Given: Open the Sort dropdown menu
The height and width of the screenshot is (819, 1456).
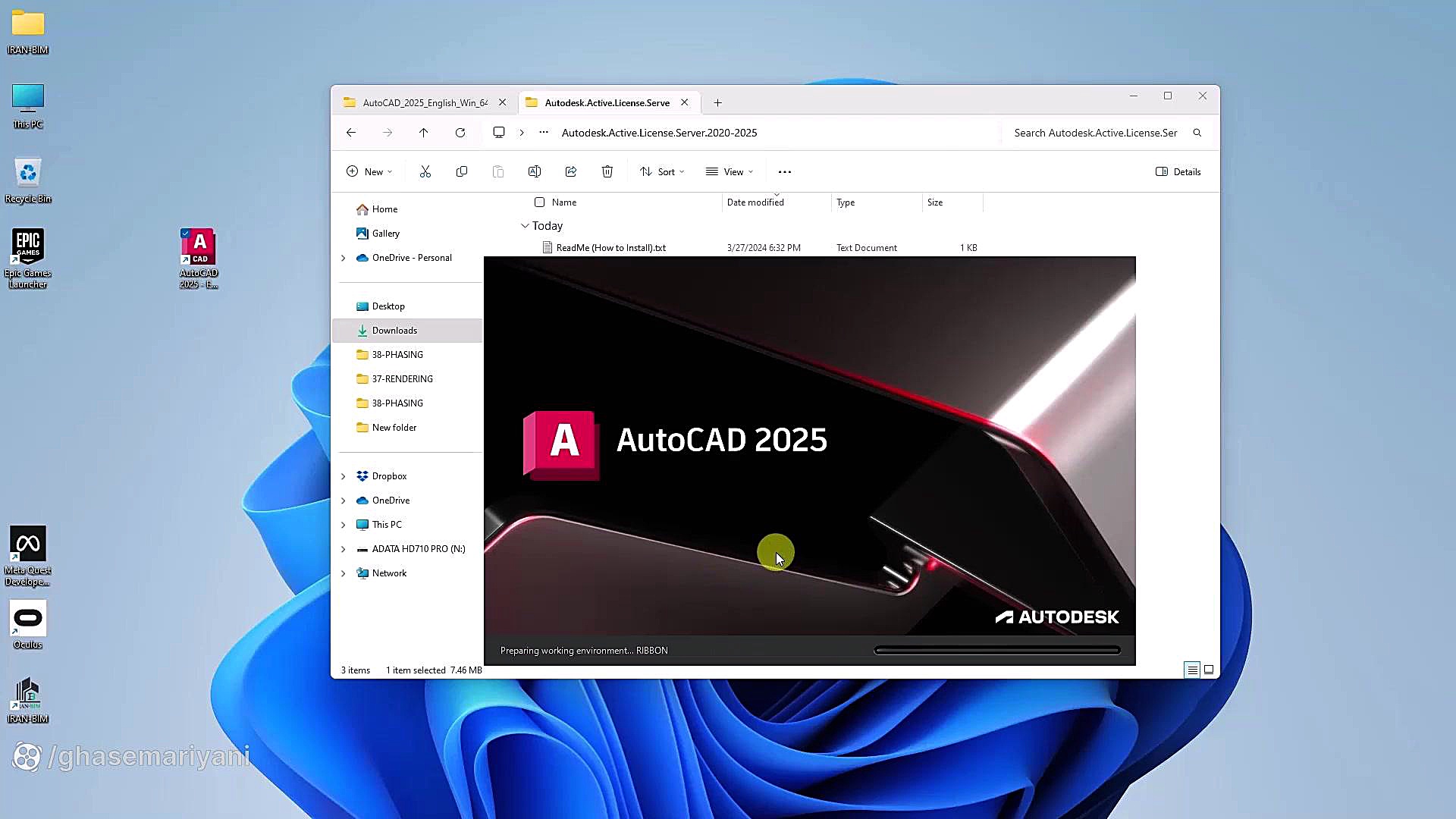Looking at the screenshot, I should (661, 171).
